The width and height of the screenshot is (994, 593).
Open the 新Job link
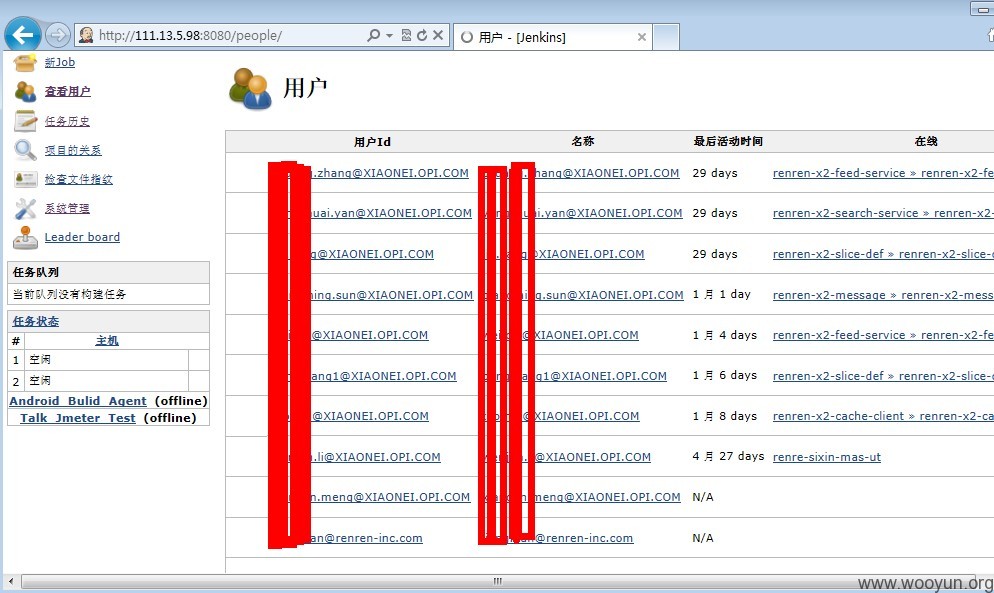pos(60,62)
